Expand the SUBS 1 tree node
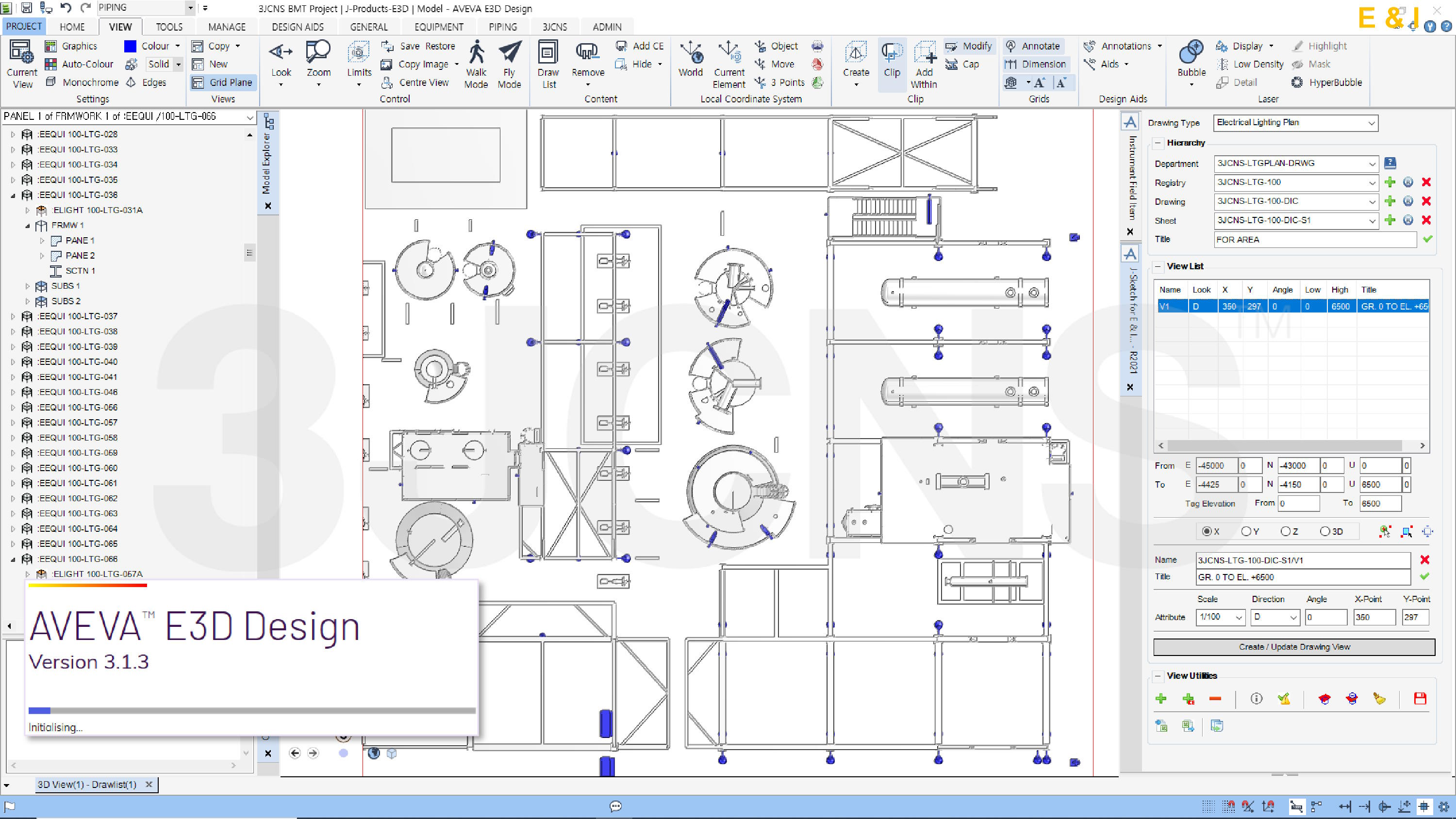 (x=27, y=286)
